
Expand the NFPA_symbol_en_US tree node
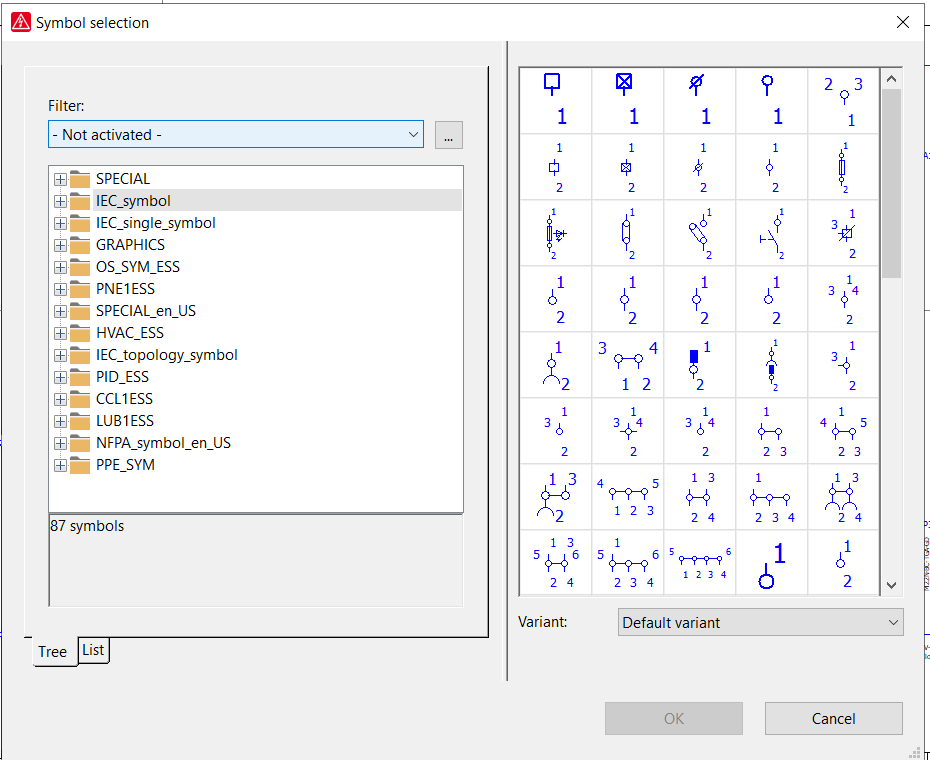[x=60, y=443]
